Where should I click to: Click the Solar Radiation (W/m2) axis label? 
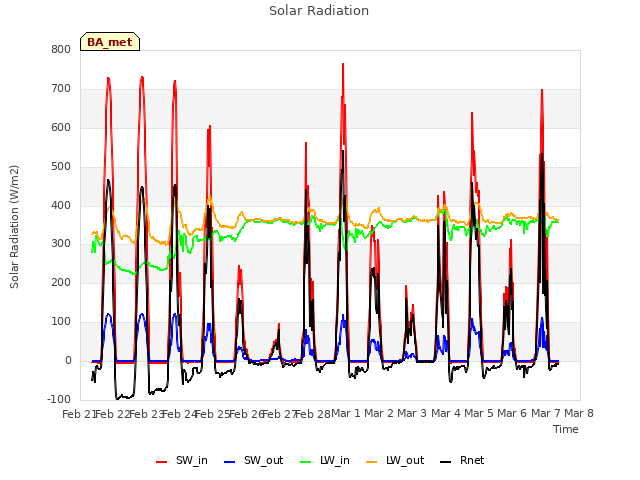pos(14,227)
